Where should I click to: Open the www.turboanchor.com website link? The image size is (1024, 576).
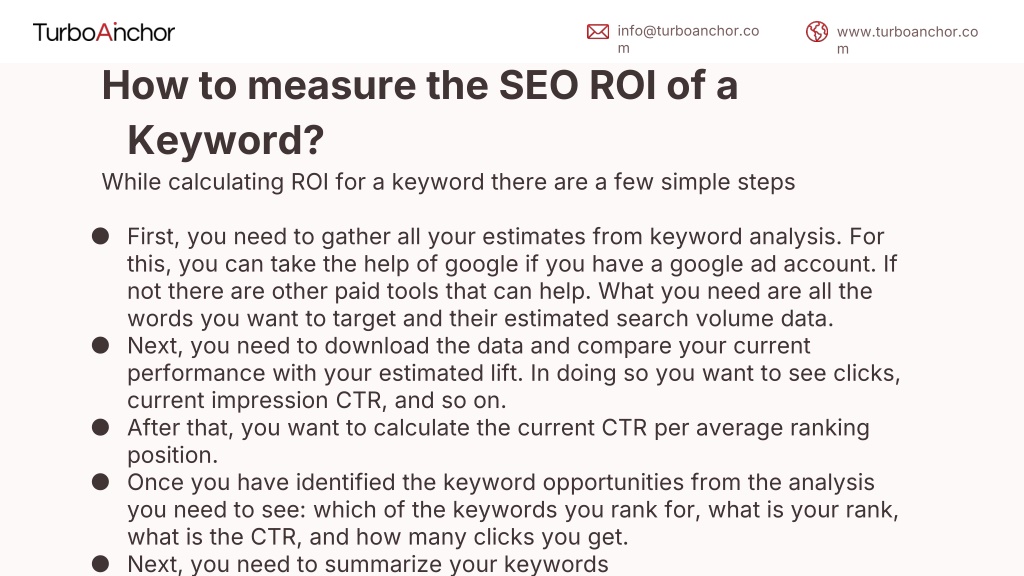[x=907, y=40]
